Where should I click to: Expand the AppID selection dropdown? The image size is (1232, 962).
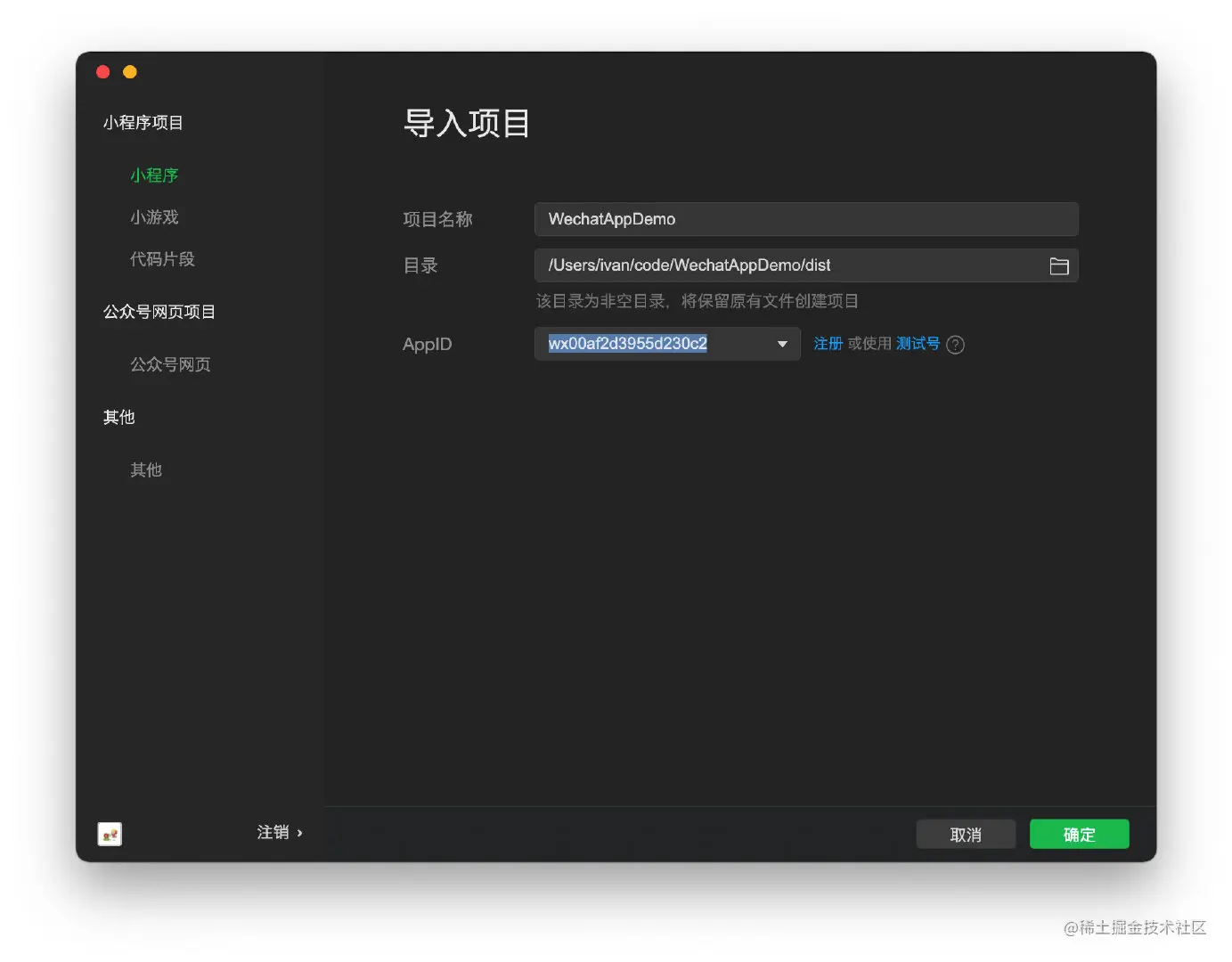pos(781,344)
